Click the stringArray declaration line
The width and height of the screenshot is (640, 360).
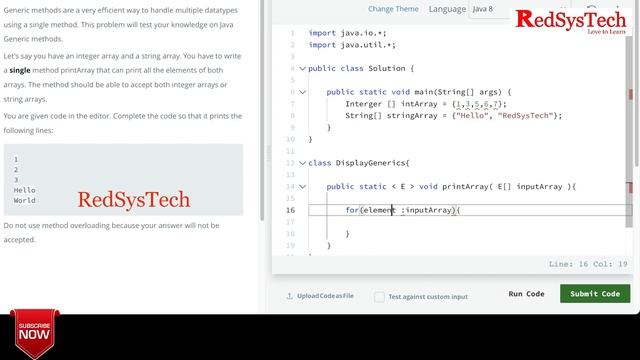pyautogui.click(x=453, y=116)
